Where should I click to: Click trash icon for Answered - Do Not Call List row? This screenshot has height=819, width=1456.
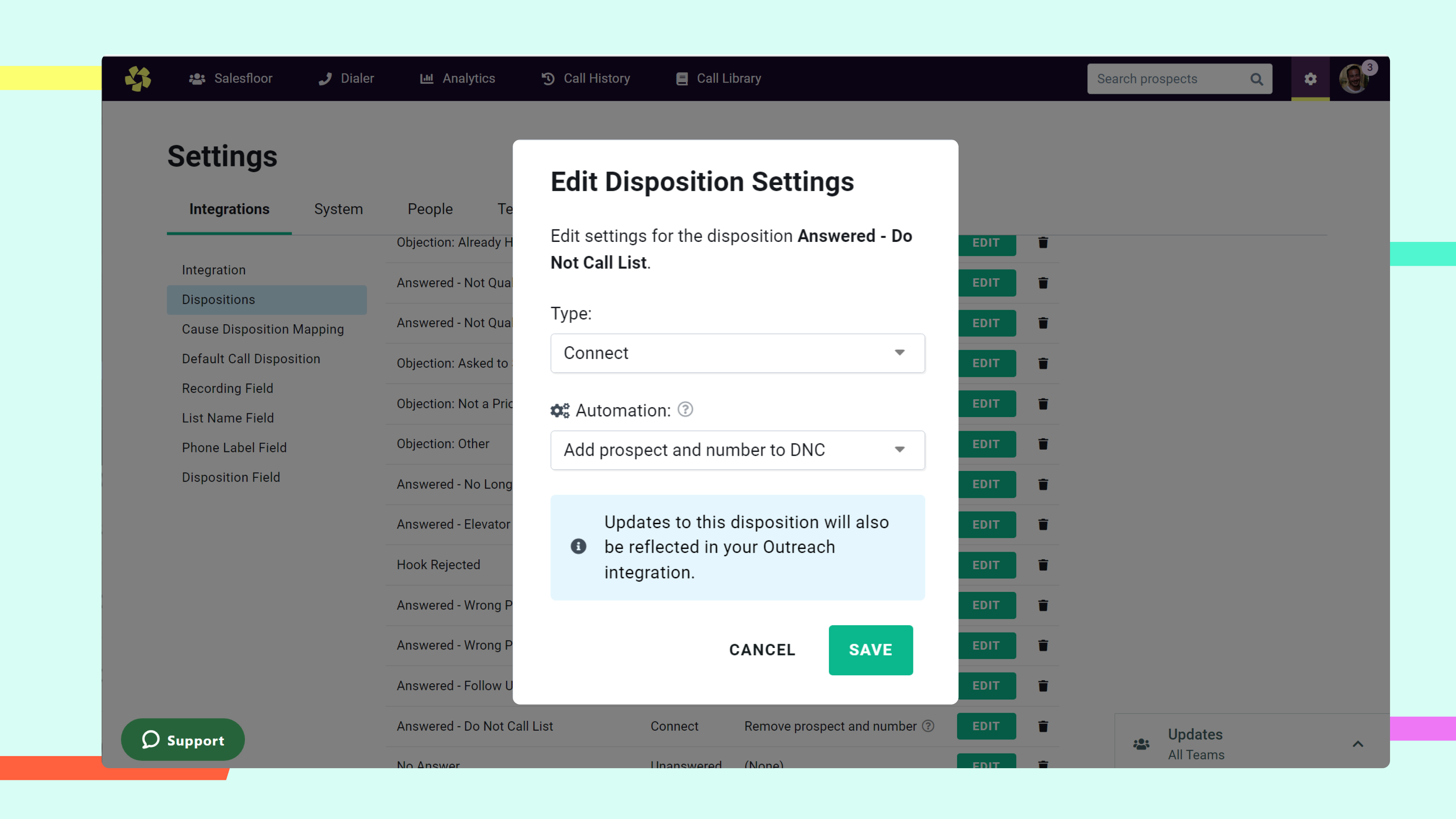1043,726
